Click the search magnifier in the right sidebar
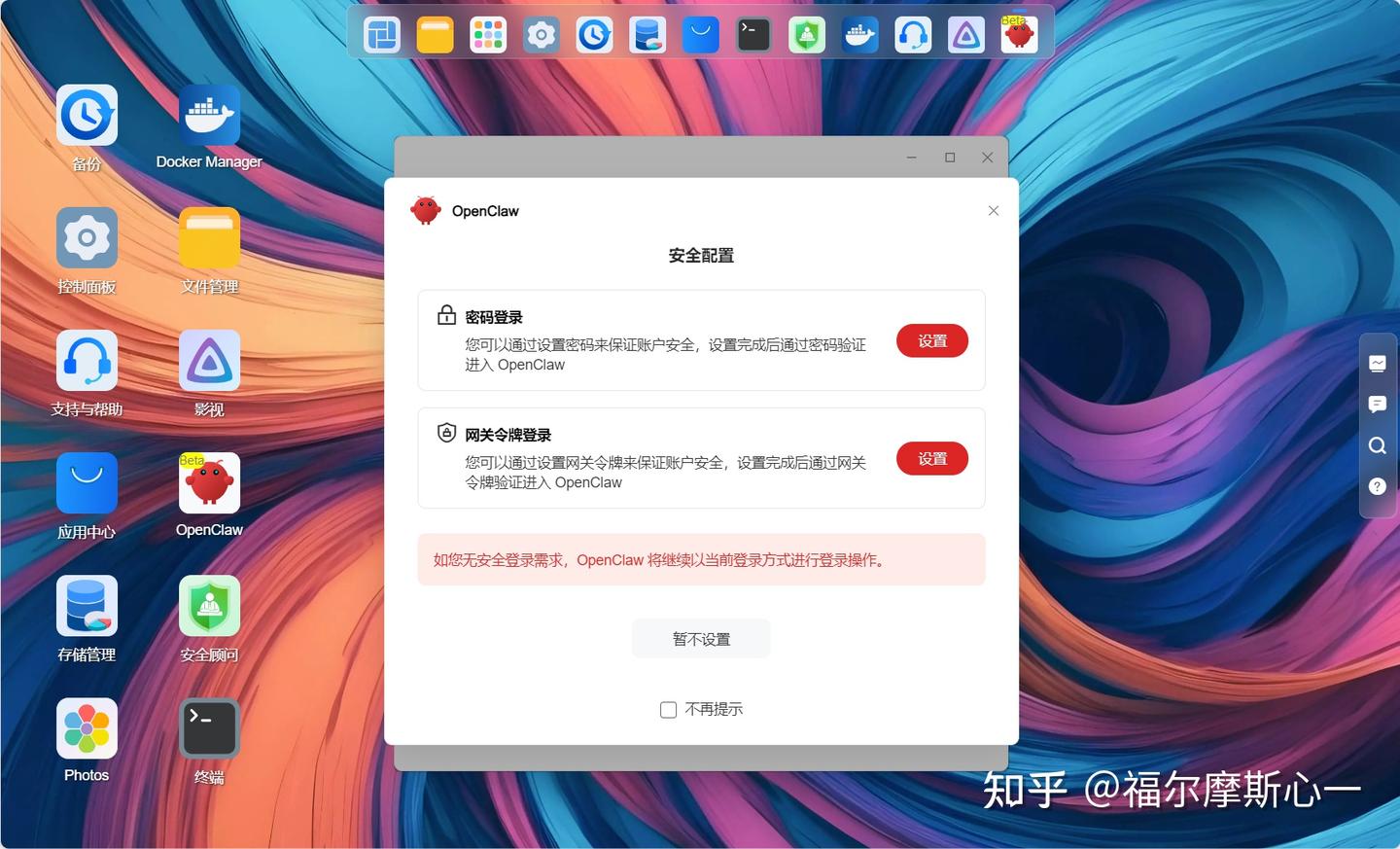The width and height of the screenshot is (1400, 849). tap(1378, 445)
